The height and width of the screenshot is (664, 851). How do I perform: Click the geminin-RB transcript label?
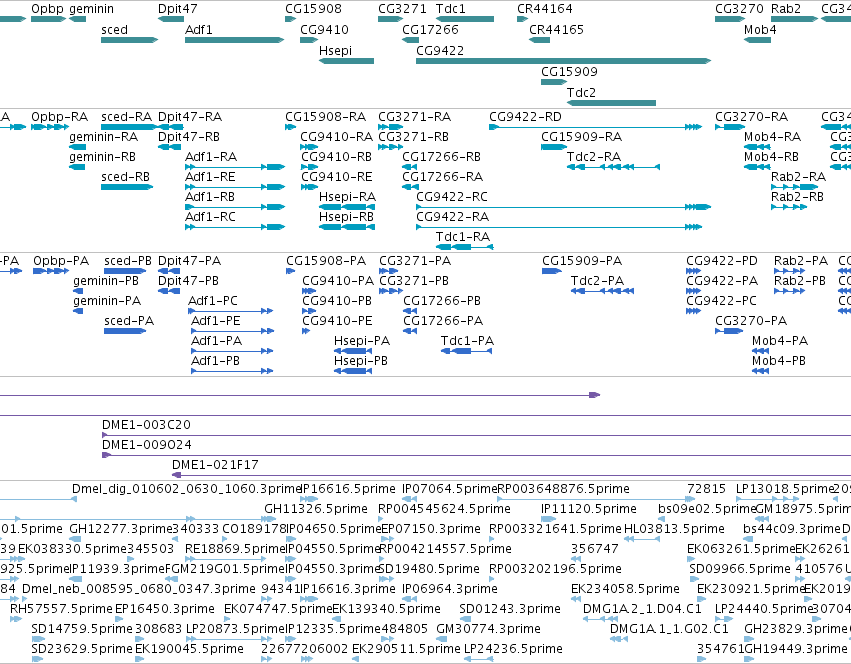pyautogui.click(x=102, y=157)
